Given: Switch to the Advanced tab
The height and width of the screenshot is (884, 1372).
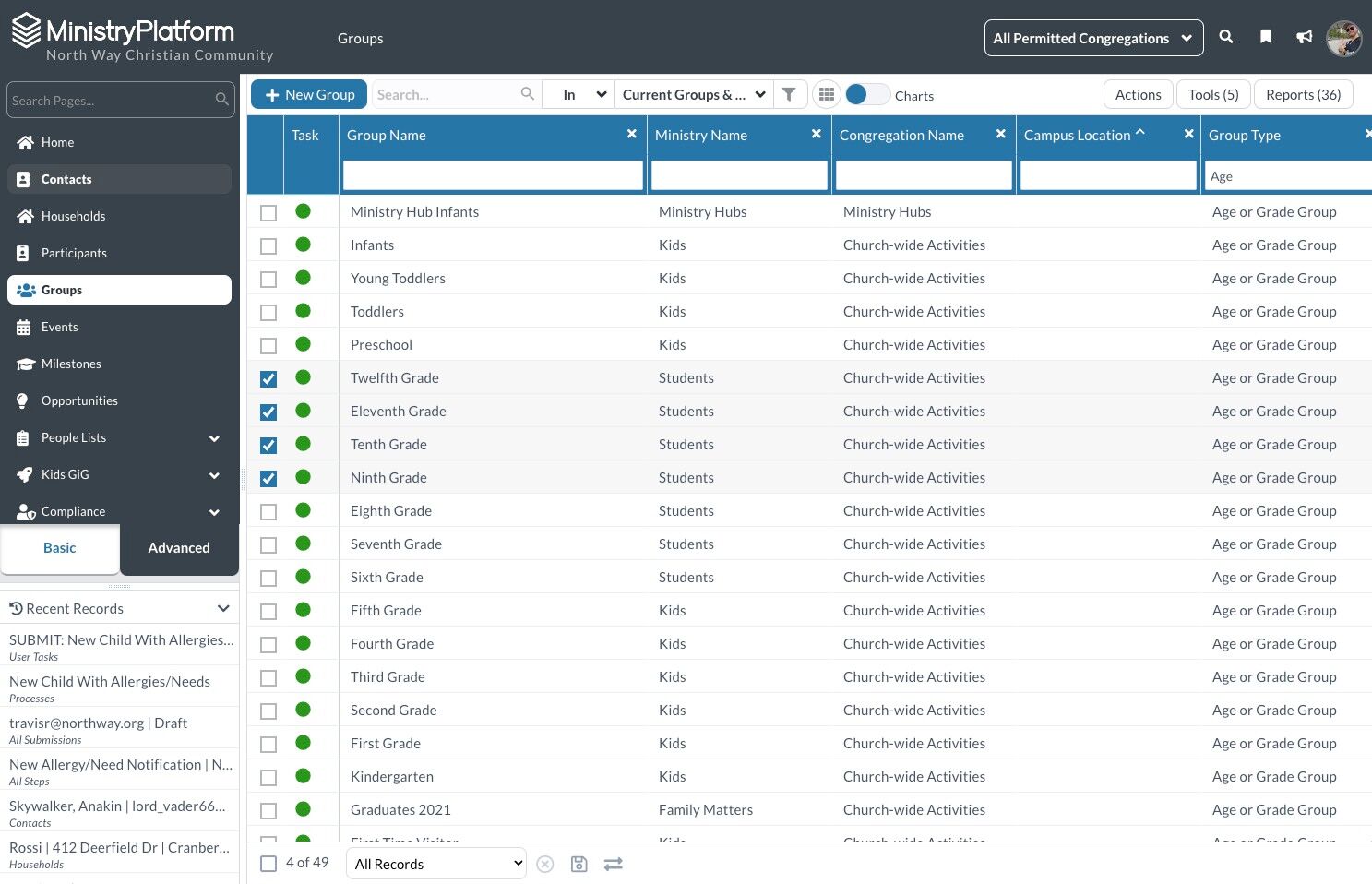Looking at the screenshot, I should click(x=179, y=548).
